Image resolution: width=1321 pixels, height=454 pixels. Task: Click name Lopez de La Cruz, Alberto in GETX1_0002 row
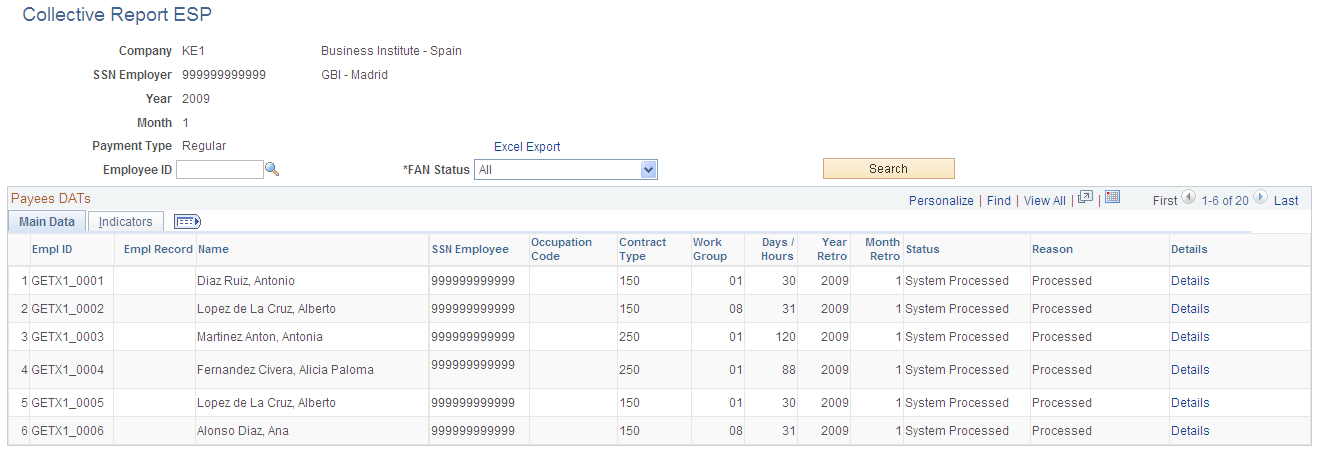(x=266, y=309)
